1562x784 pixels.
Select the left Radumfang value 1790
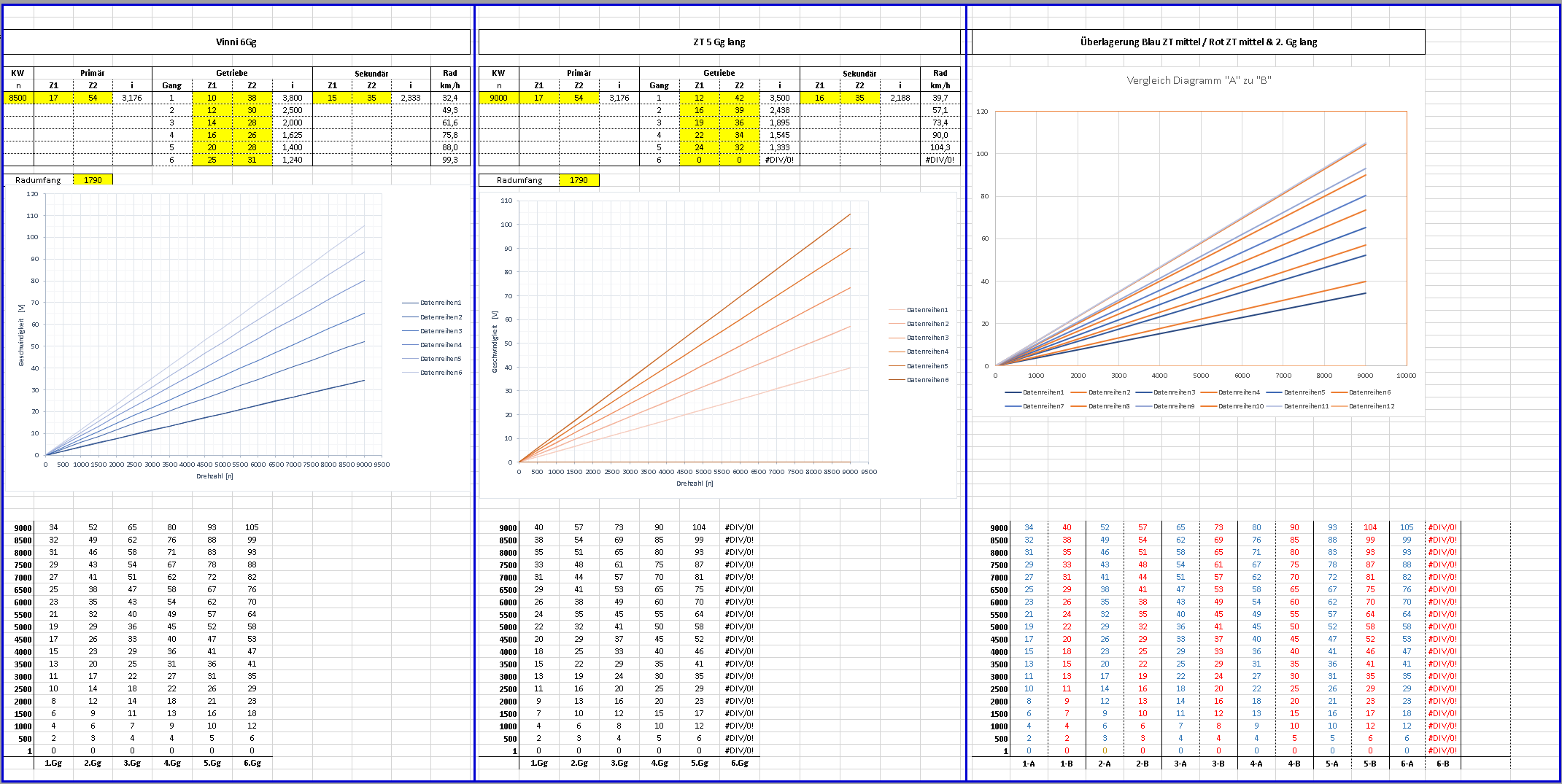(93, 180)
